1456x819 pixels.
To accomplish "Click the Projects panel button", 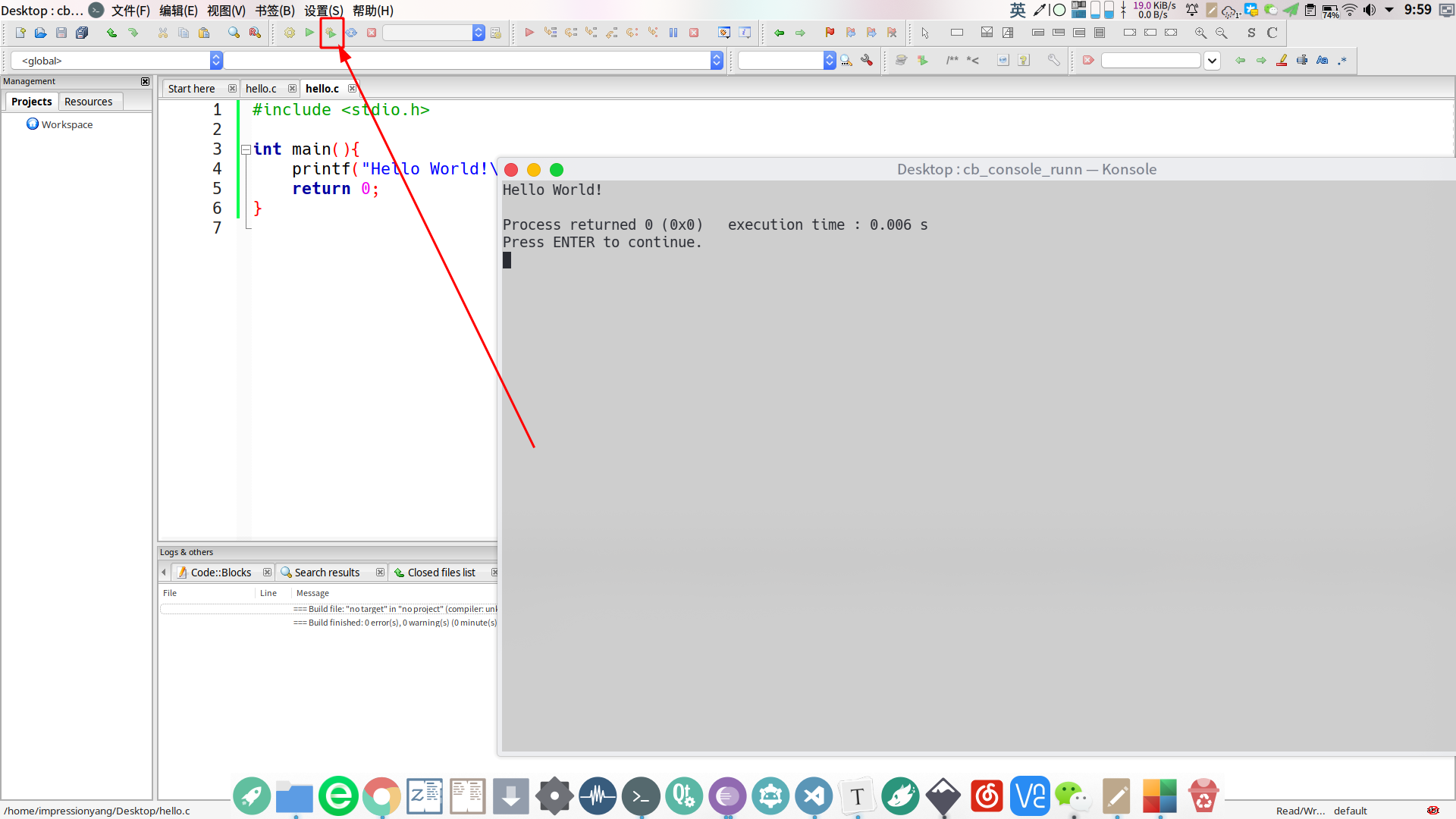I will 31,101.
